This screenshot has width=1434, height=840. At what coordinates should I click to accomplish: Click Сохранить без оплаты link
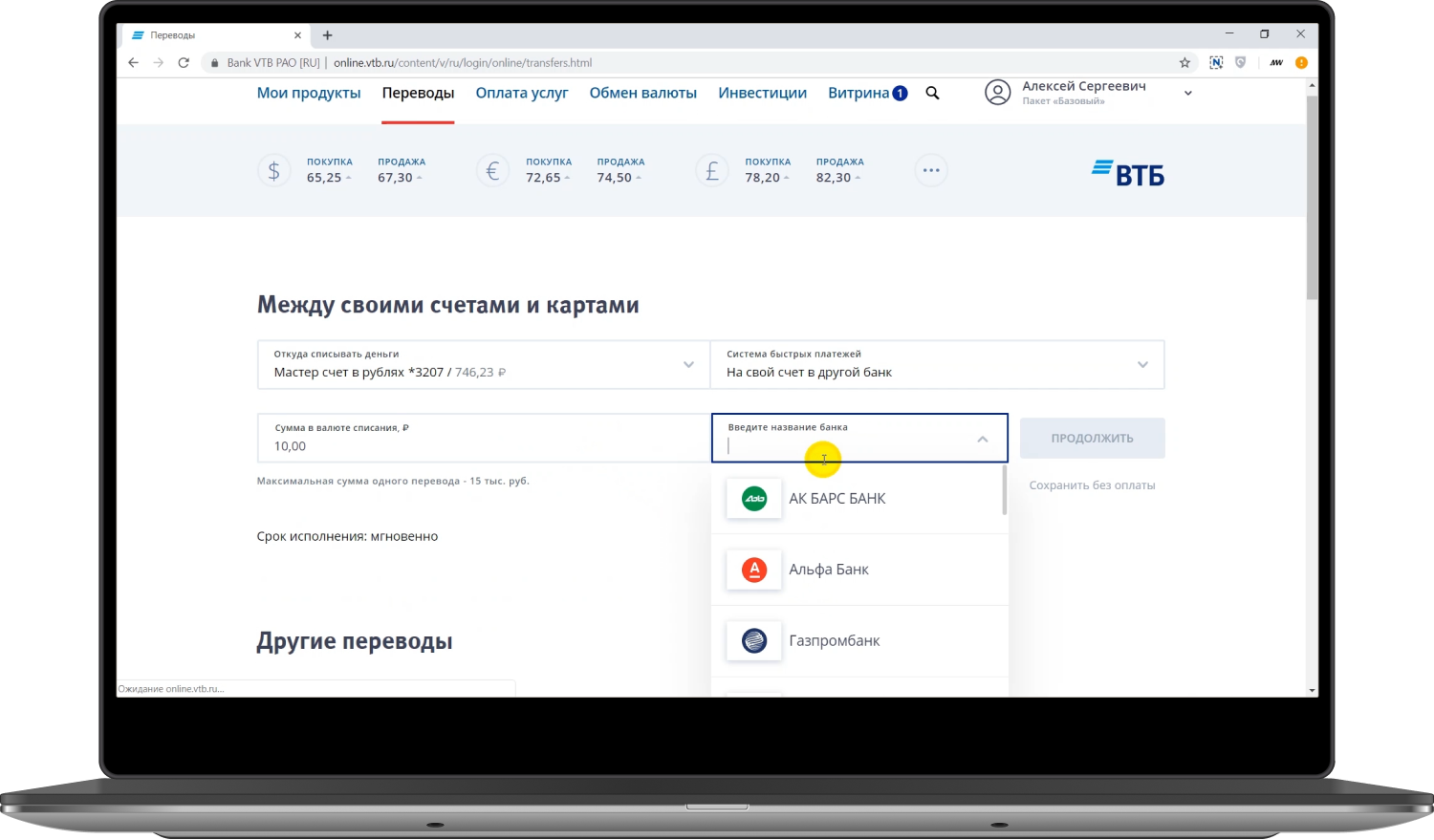pos(1092,485)
